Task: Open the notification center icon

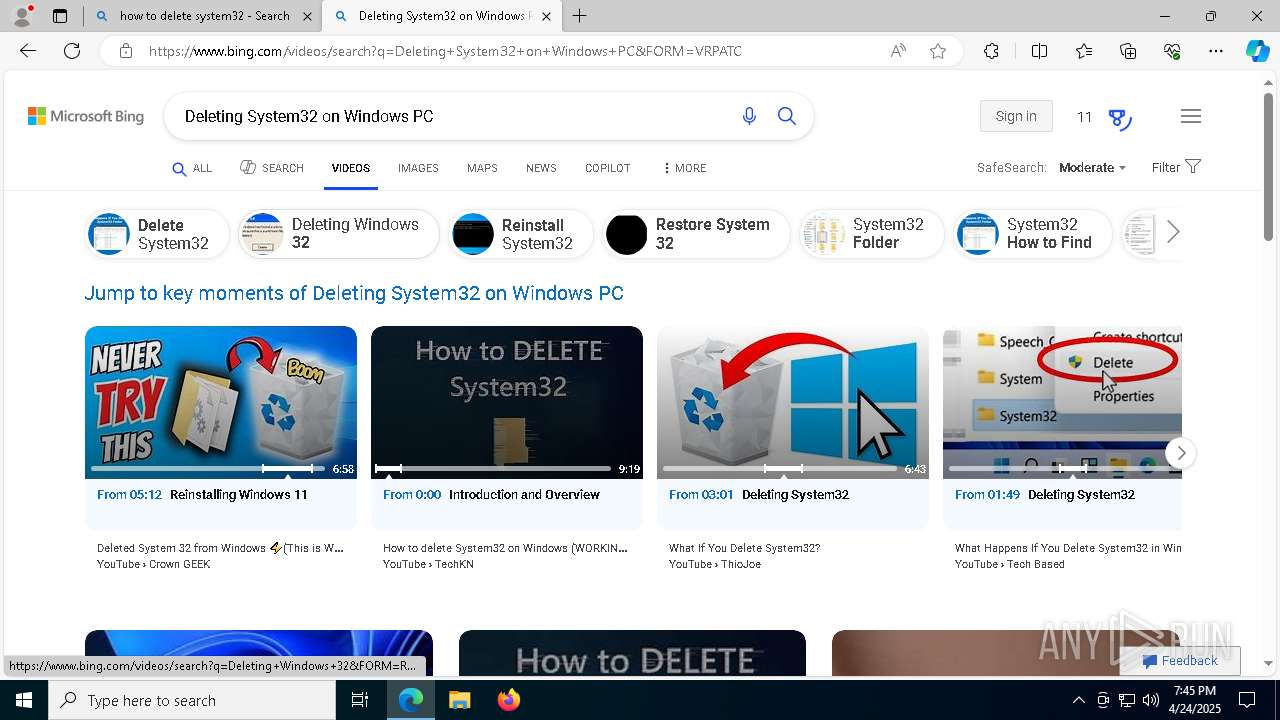Action: [1247, 700]
